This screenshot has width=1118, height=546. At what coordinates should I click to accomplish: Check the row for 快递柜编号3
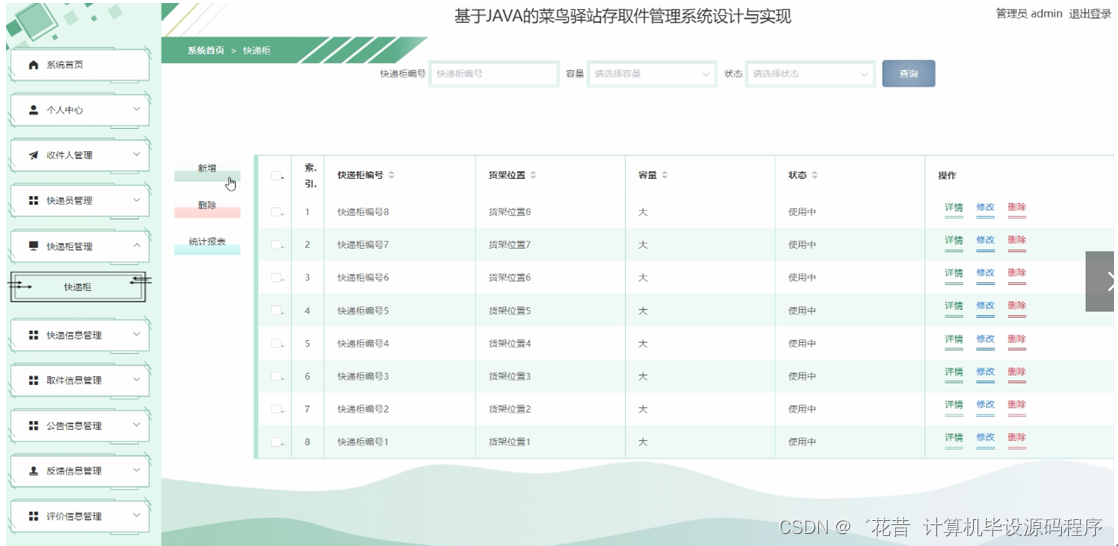(x=277, y=376)
